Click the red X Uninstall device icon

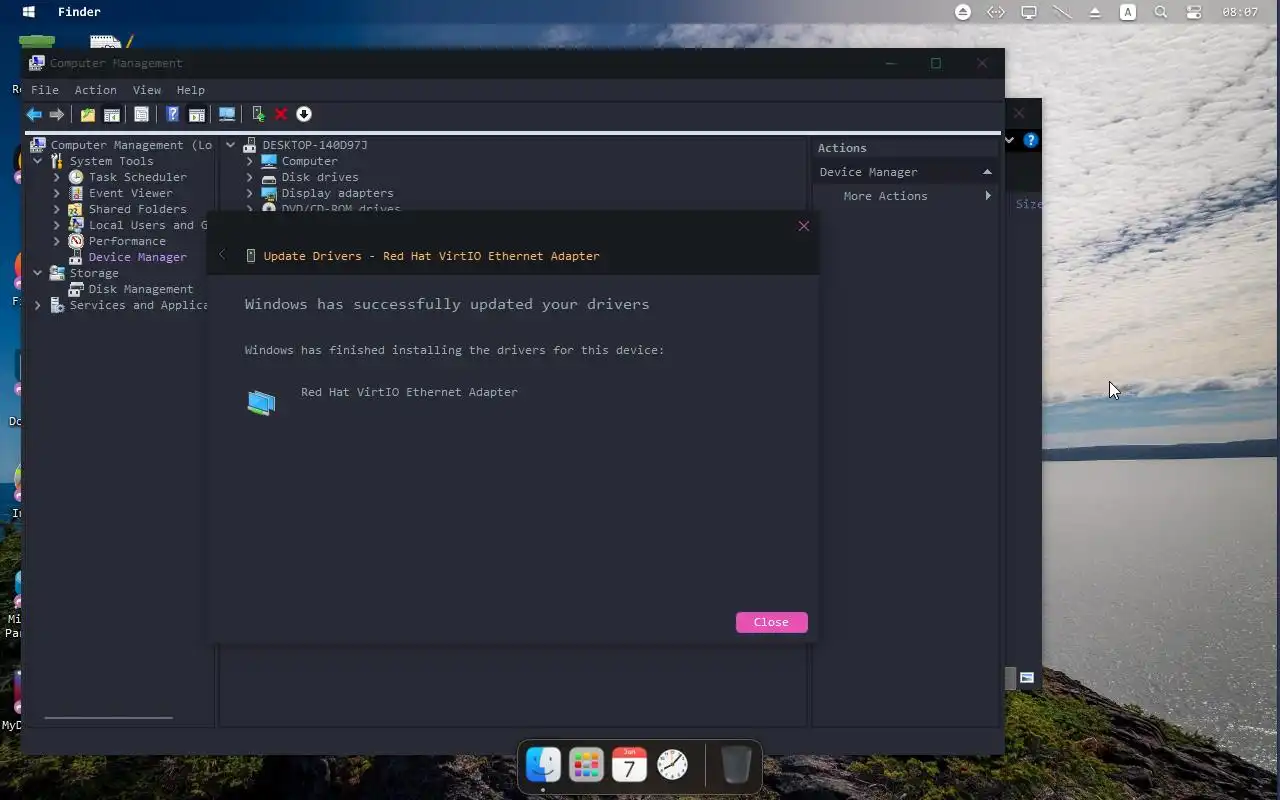(x=281, y=114)
